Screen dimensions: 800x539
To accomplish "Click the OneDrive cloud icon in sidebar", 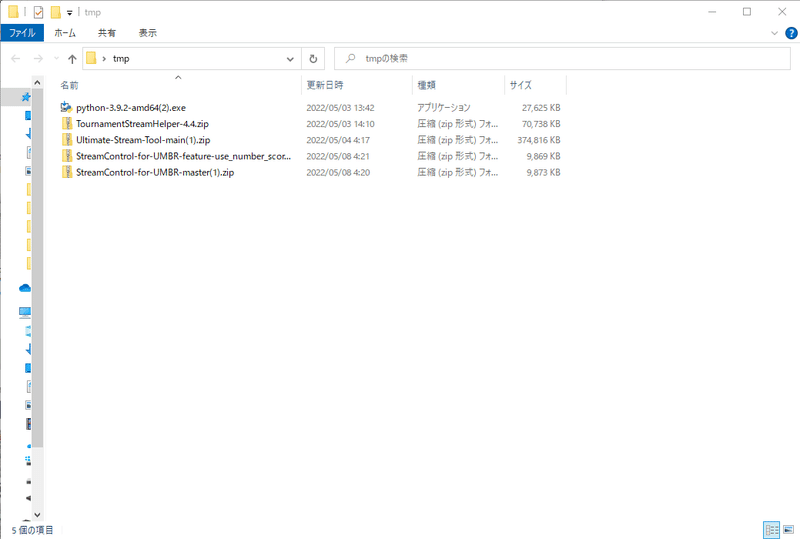I will (x=24, y=288).
